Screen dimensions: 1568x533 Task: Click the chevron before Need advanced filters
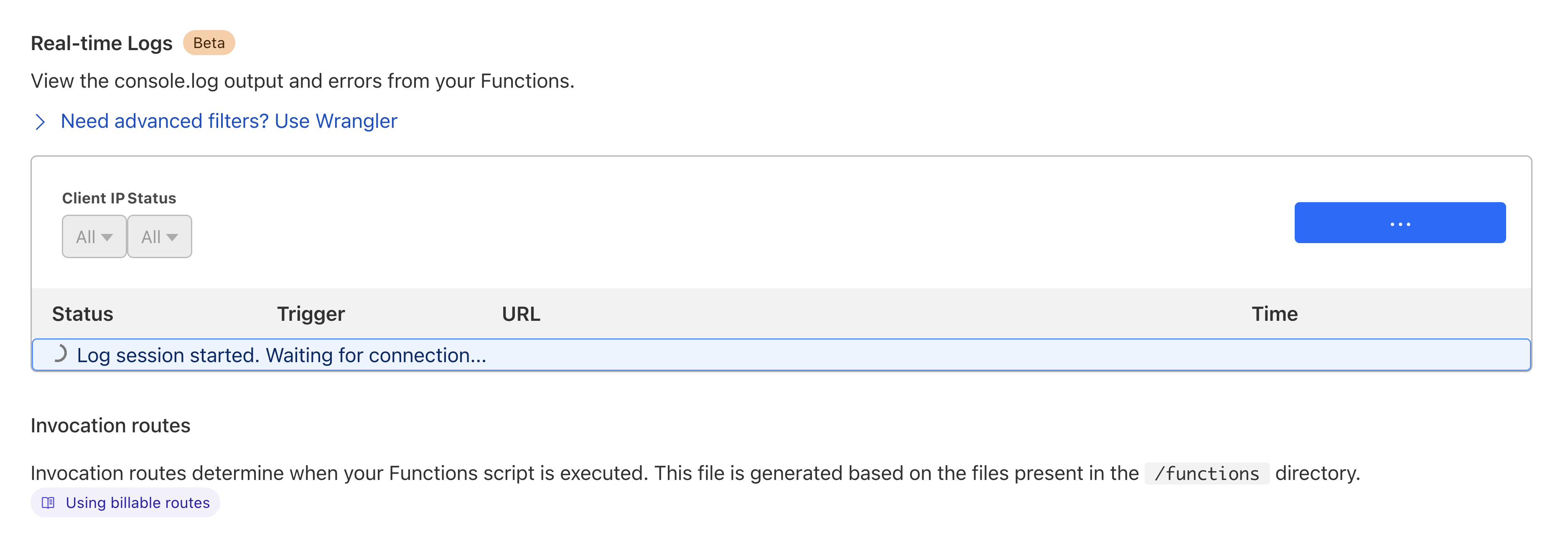[40, 122]
